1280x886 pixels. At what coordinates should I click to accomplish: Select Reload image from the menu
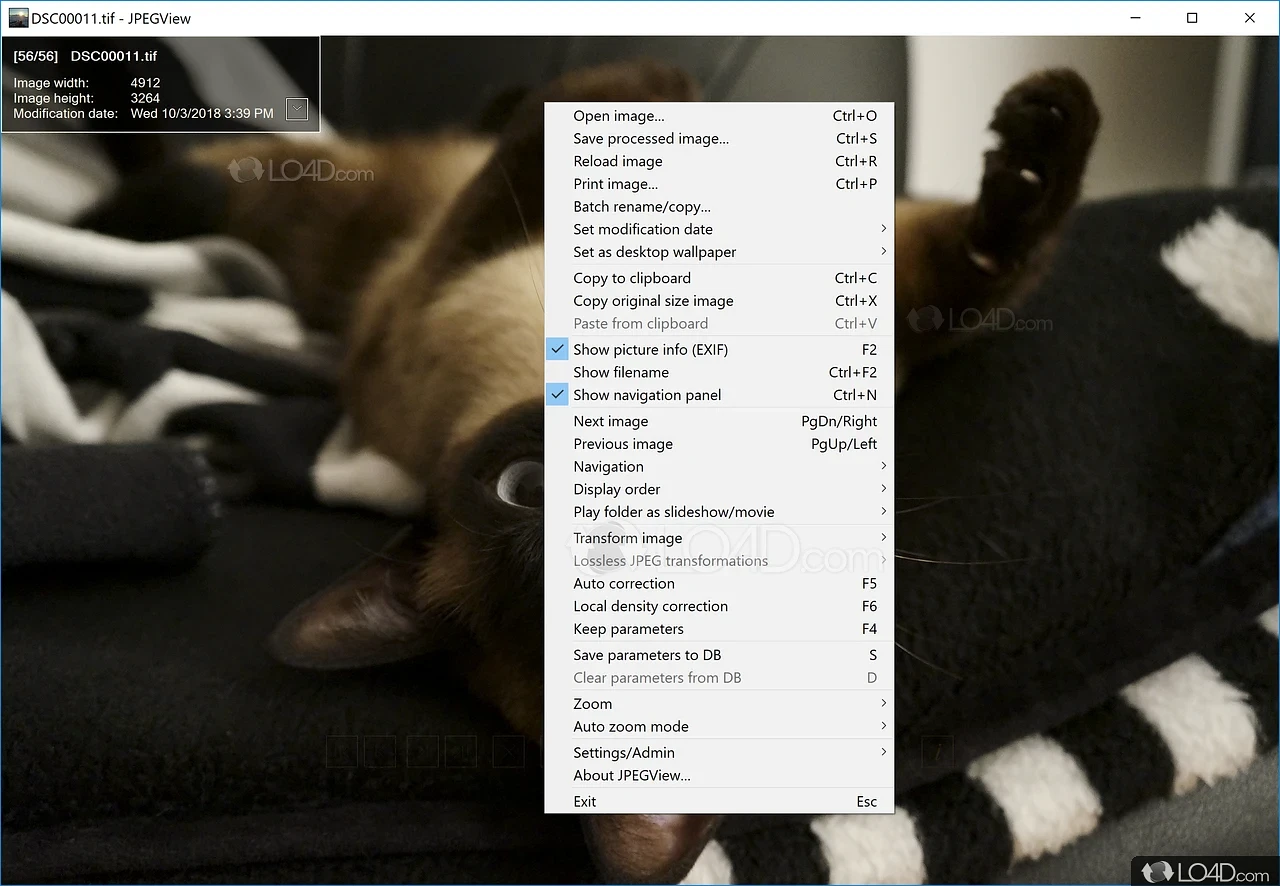(x=617, y=161)
